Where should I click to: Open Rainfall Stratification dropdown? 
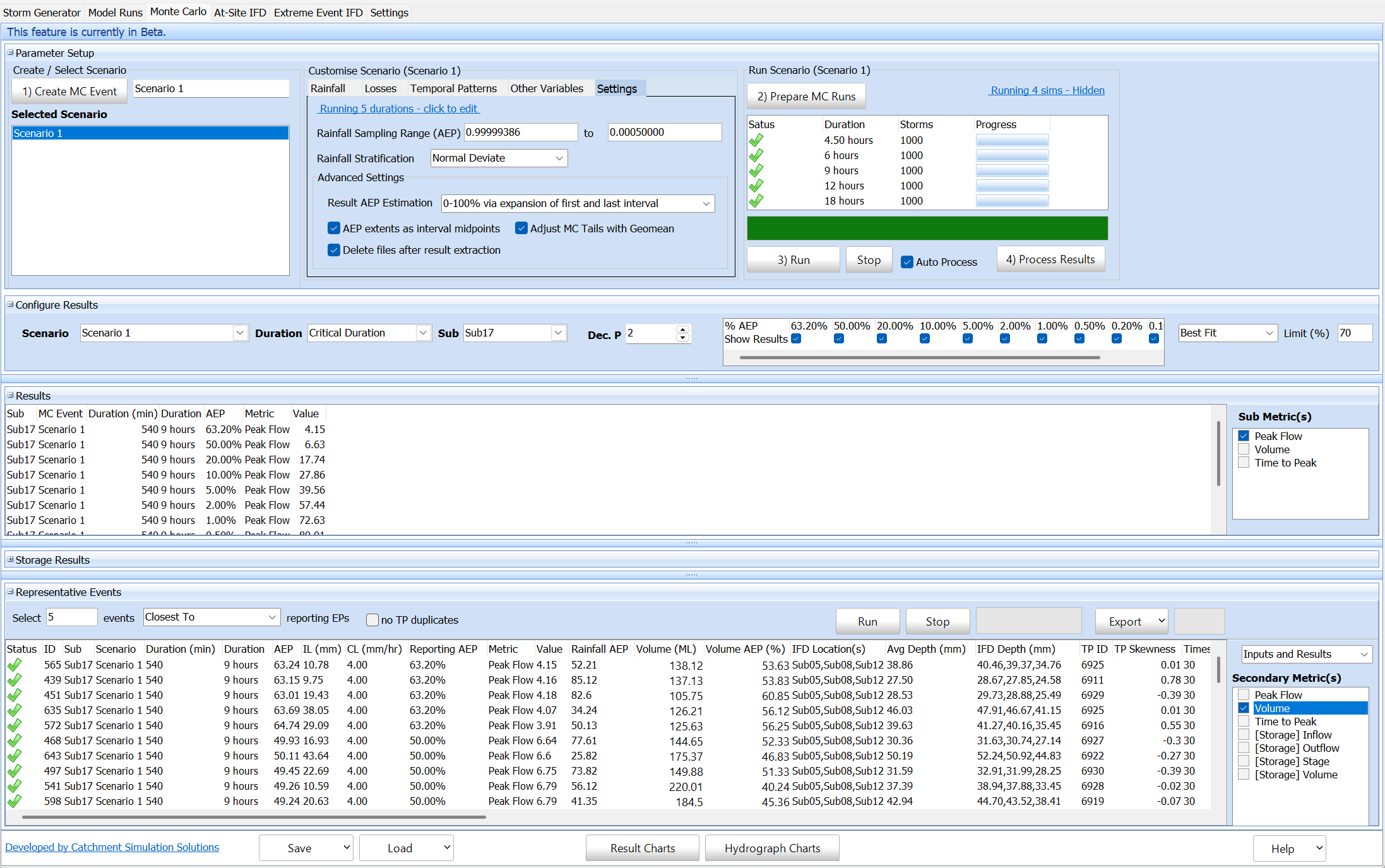pos(559,158)
